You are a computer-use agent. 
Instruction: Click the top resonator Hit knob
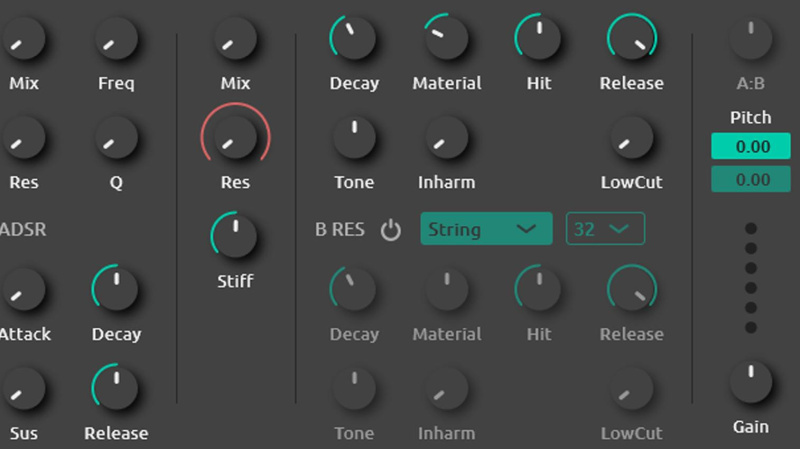click(x=539, y=38)
